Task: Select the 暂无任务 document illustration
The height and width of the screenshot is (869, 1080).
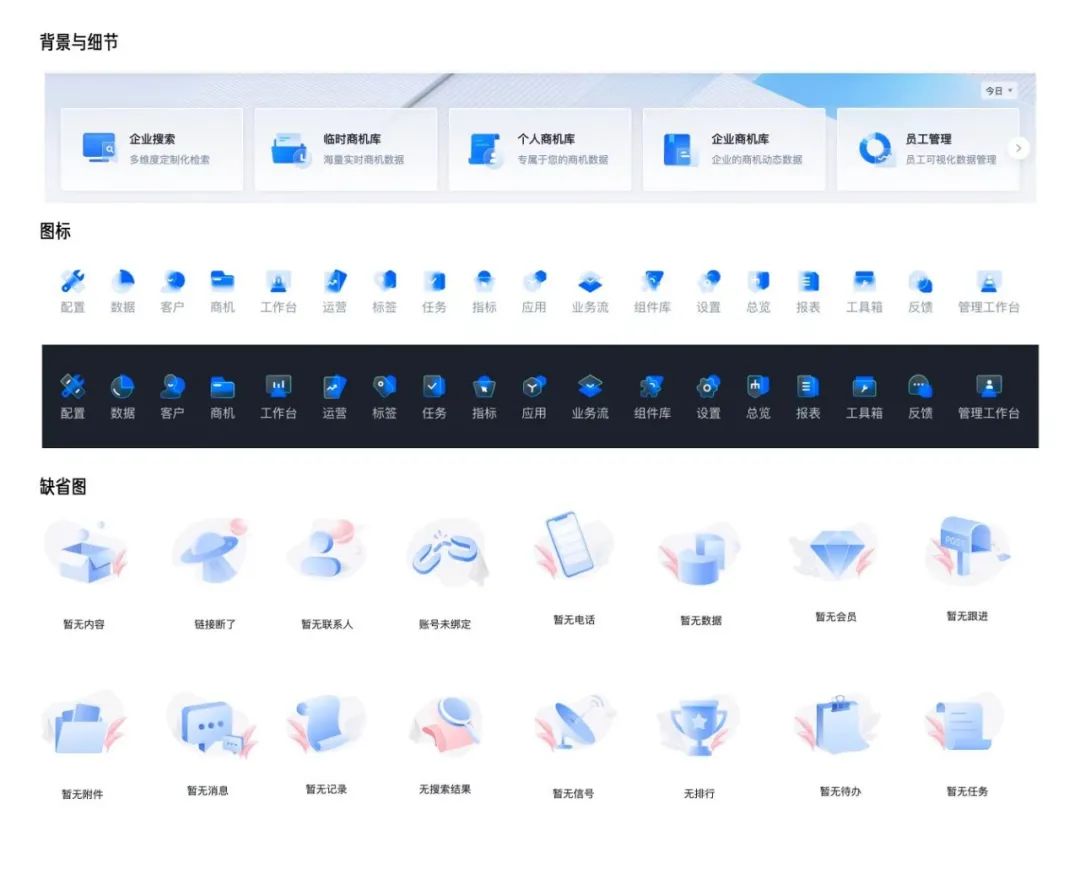Action: point(964,723)
